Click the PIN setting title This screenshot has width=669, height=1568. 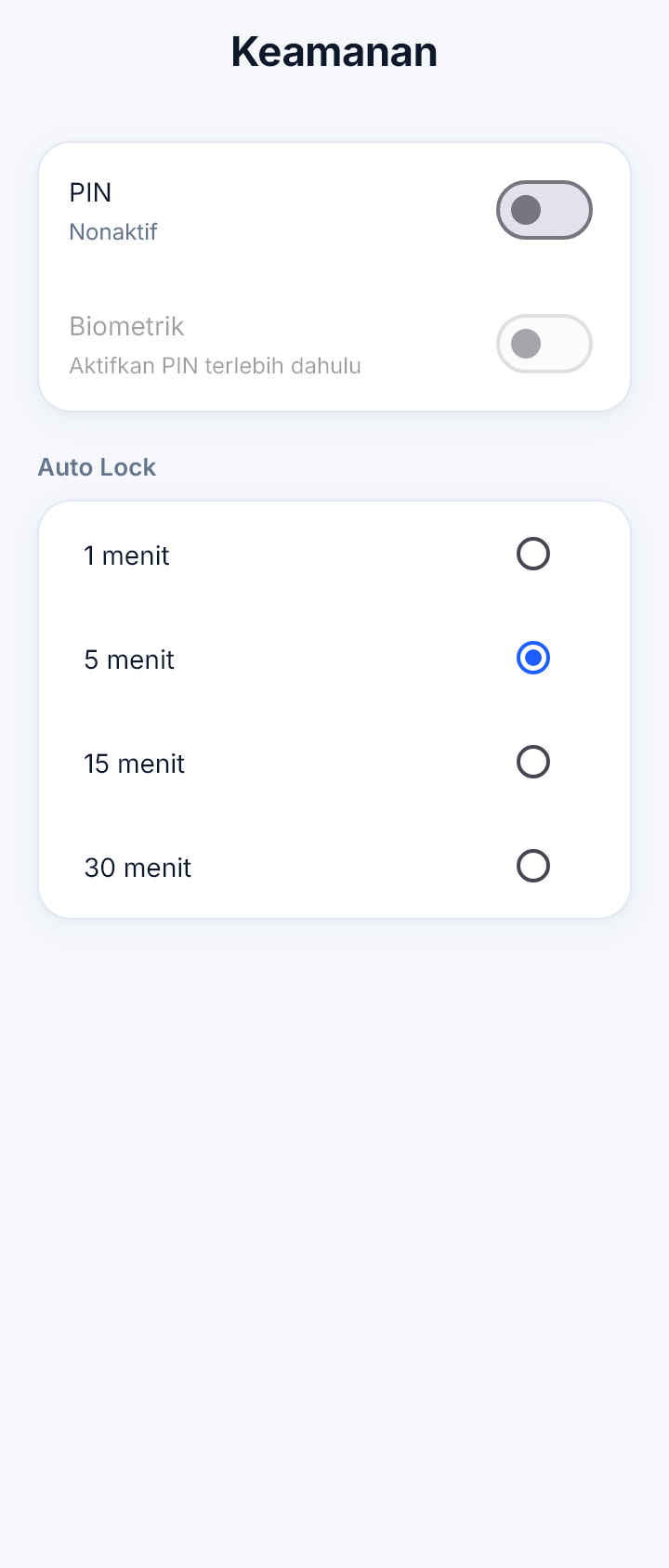coord(90,192)
